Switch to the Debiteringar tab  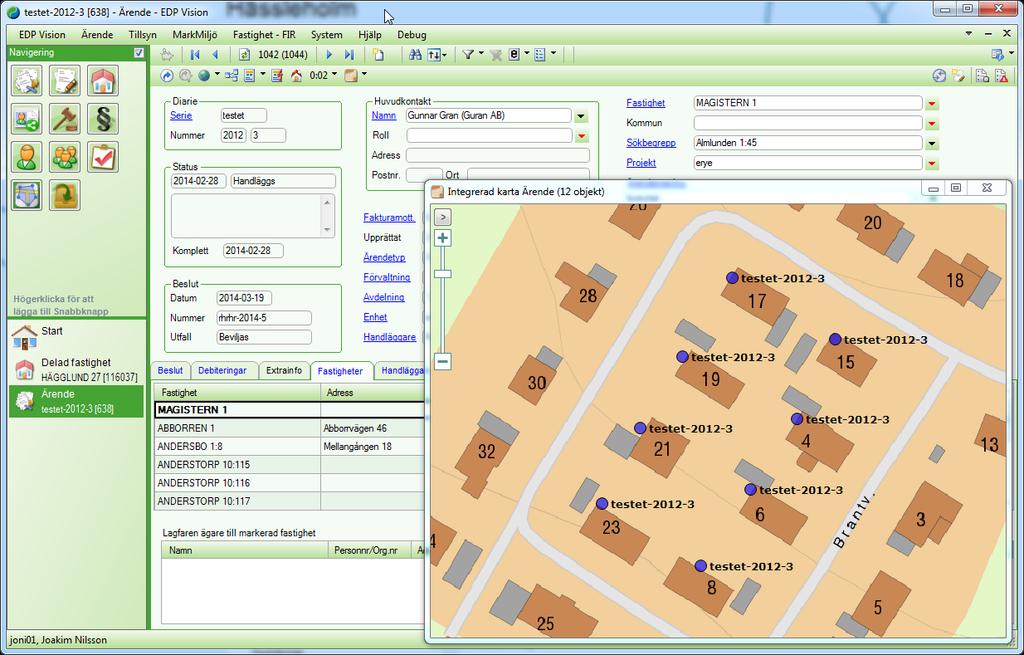click(222, 370)
